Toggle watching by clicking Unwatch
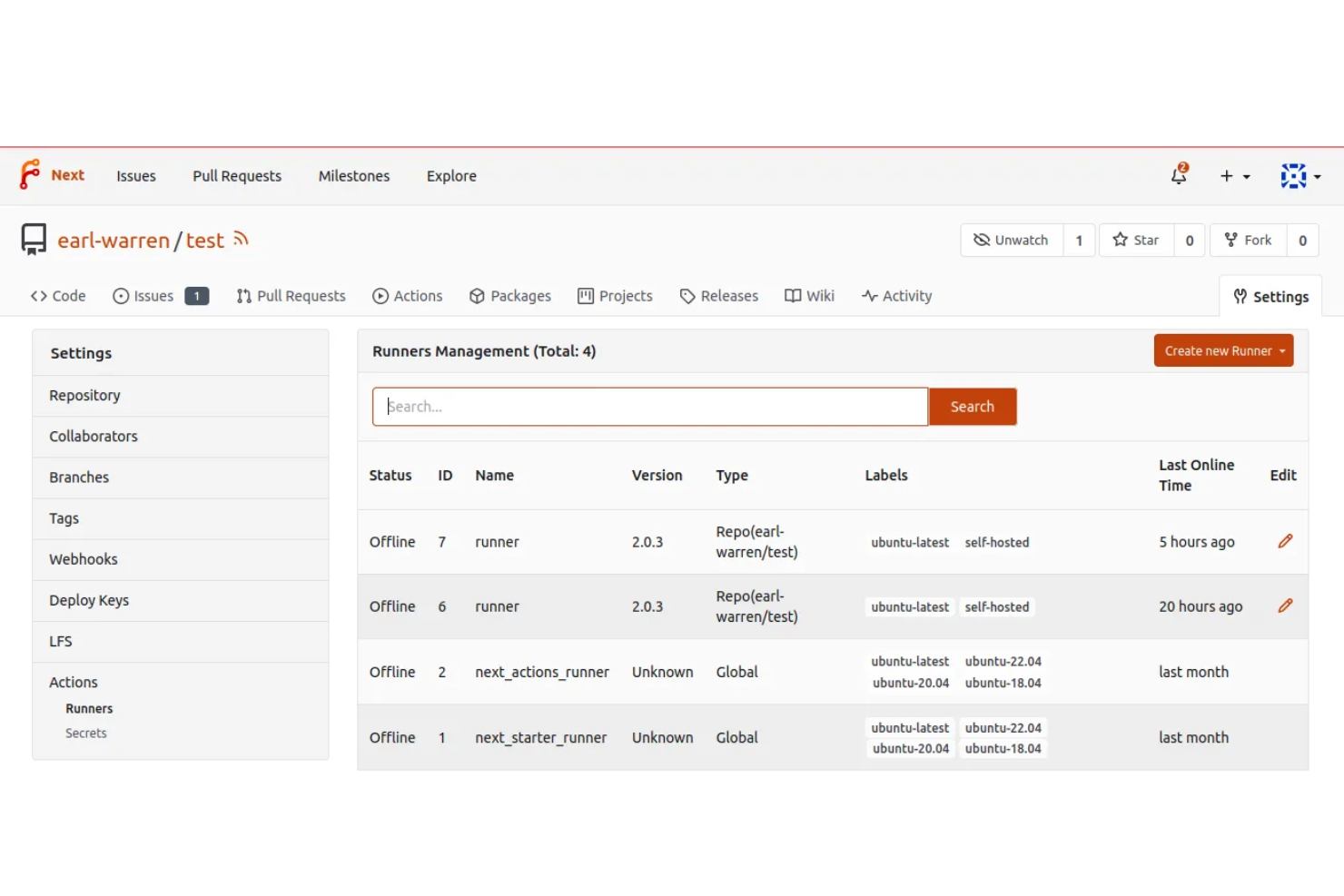The width and height of the screenshot is (1344, 896). coord(1011,240)
